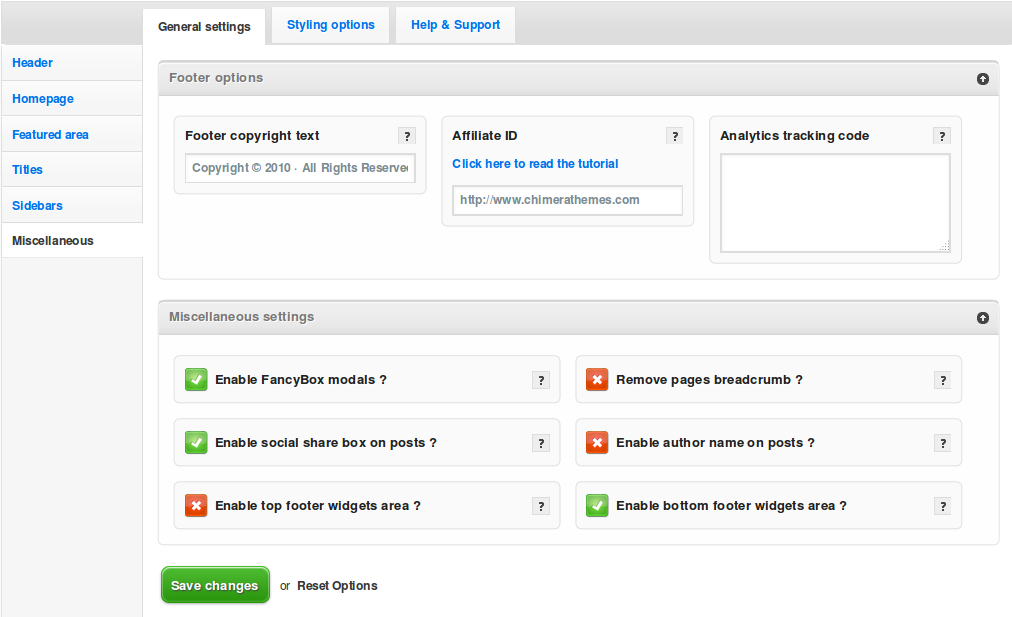1012x617 pixels.
Task: Click help icon for author name option
Action: pyautogui.click(x=942, y=443)
